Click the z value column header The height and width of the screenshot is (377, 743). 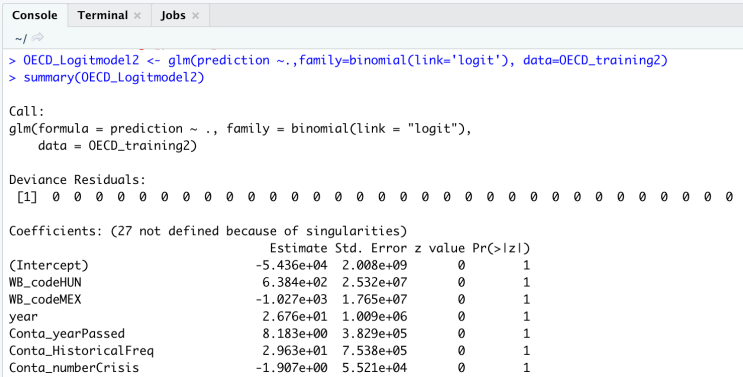click(440, 248)
